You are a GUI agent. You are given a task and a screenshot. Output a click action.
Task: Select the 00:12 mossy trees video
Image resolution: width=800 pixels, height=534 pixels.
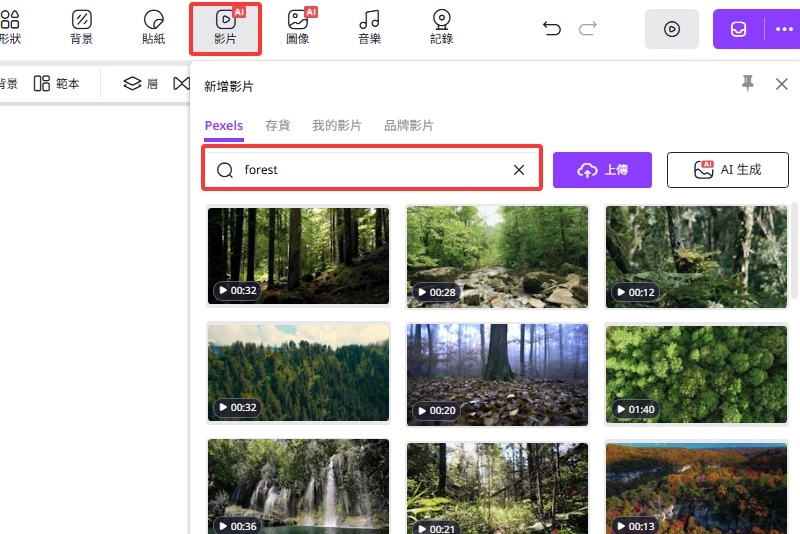696,257
